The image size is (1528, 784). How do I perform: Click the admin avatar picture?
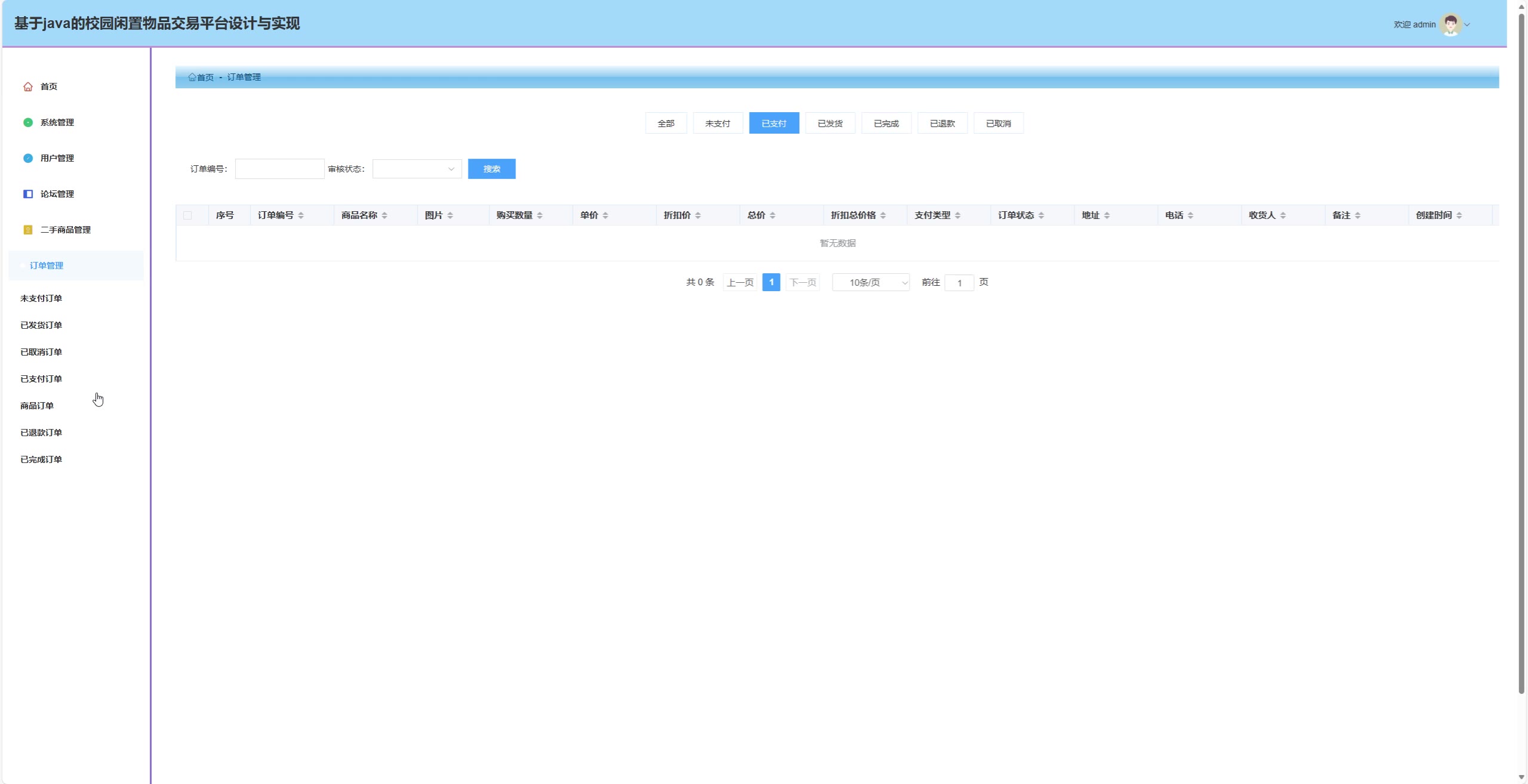1450,24
